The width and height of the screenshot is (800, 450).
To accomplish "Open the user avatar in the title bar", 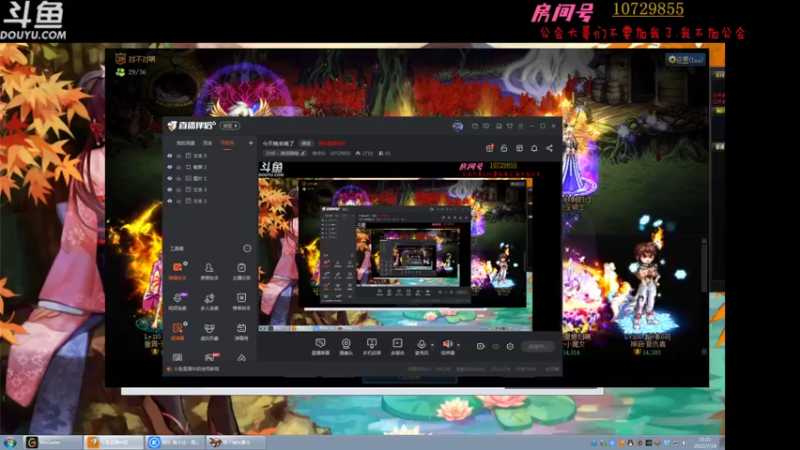I will pyautogui.click(x=457, y=126).
